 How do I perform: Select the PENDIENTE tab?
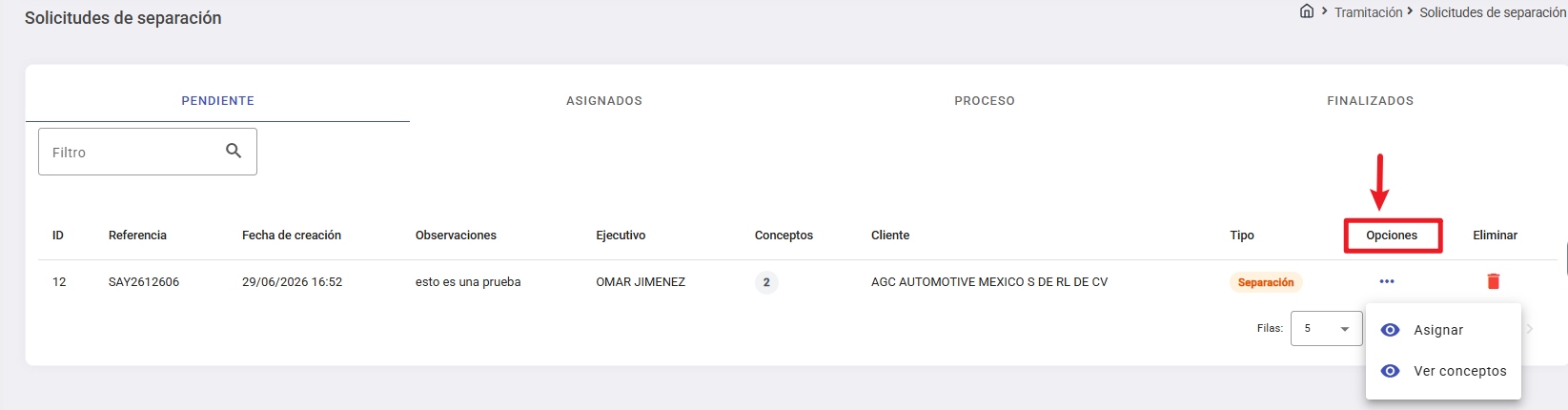218,100
